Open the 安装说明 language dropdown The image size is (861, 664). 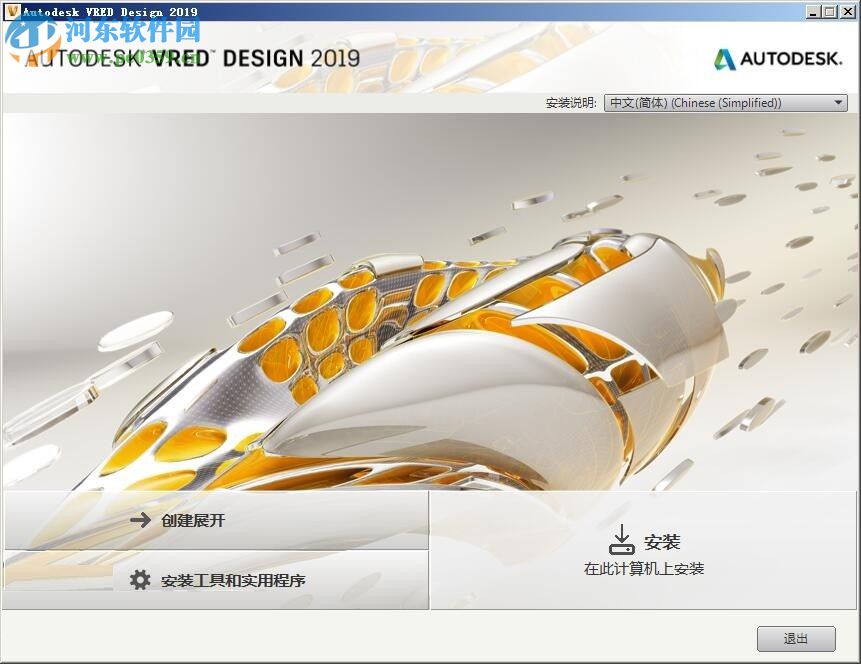[x=725, y=102]
